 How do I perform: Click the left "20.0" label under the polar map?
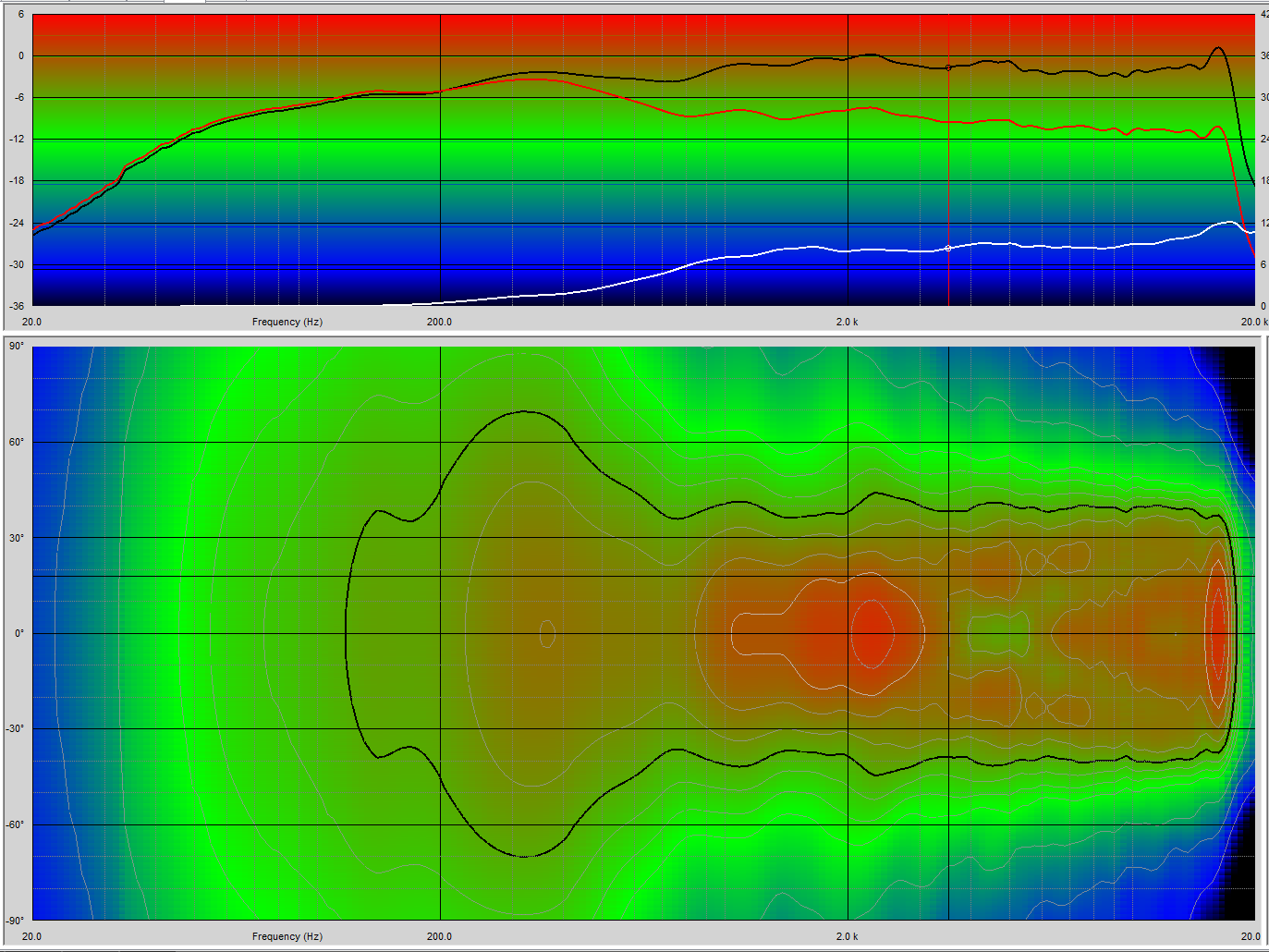(x=31, y=936)
